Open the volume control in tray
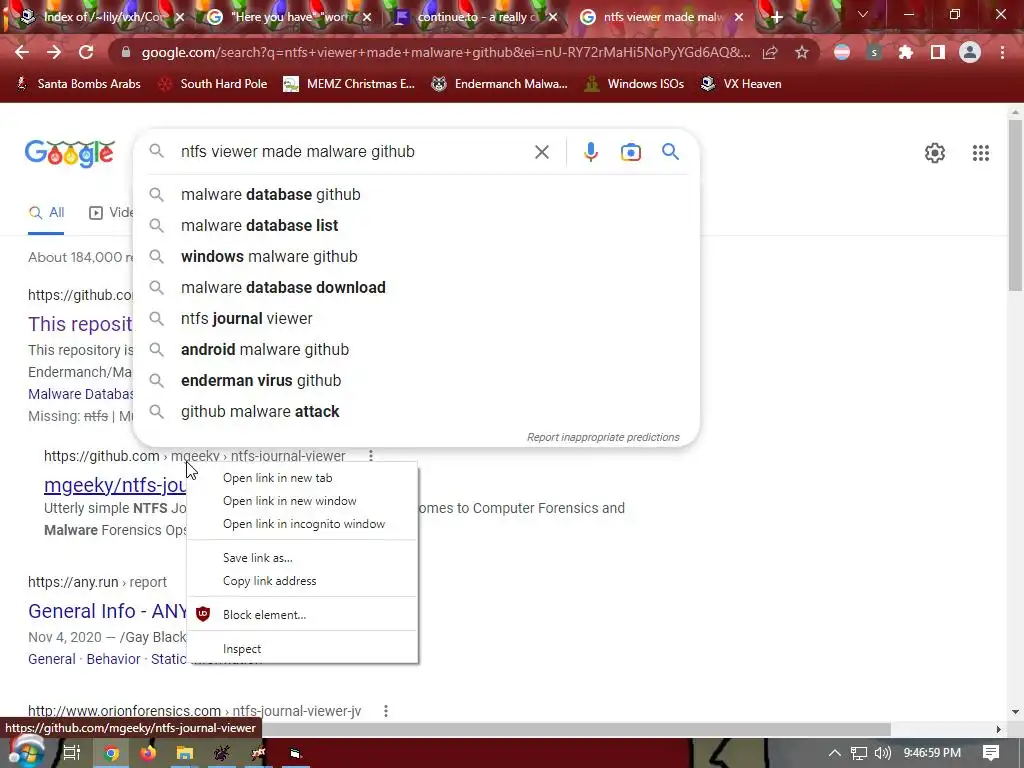The image size is (1024, 768). [x=882, y=753]
